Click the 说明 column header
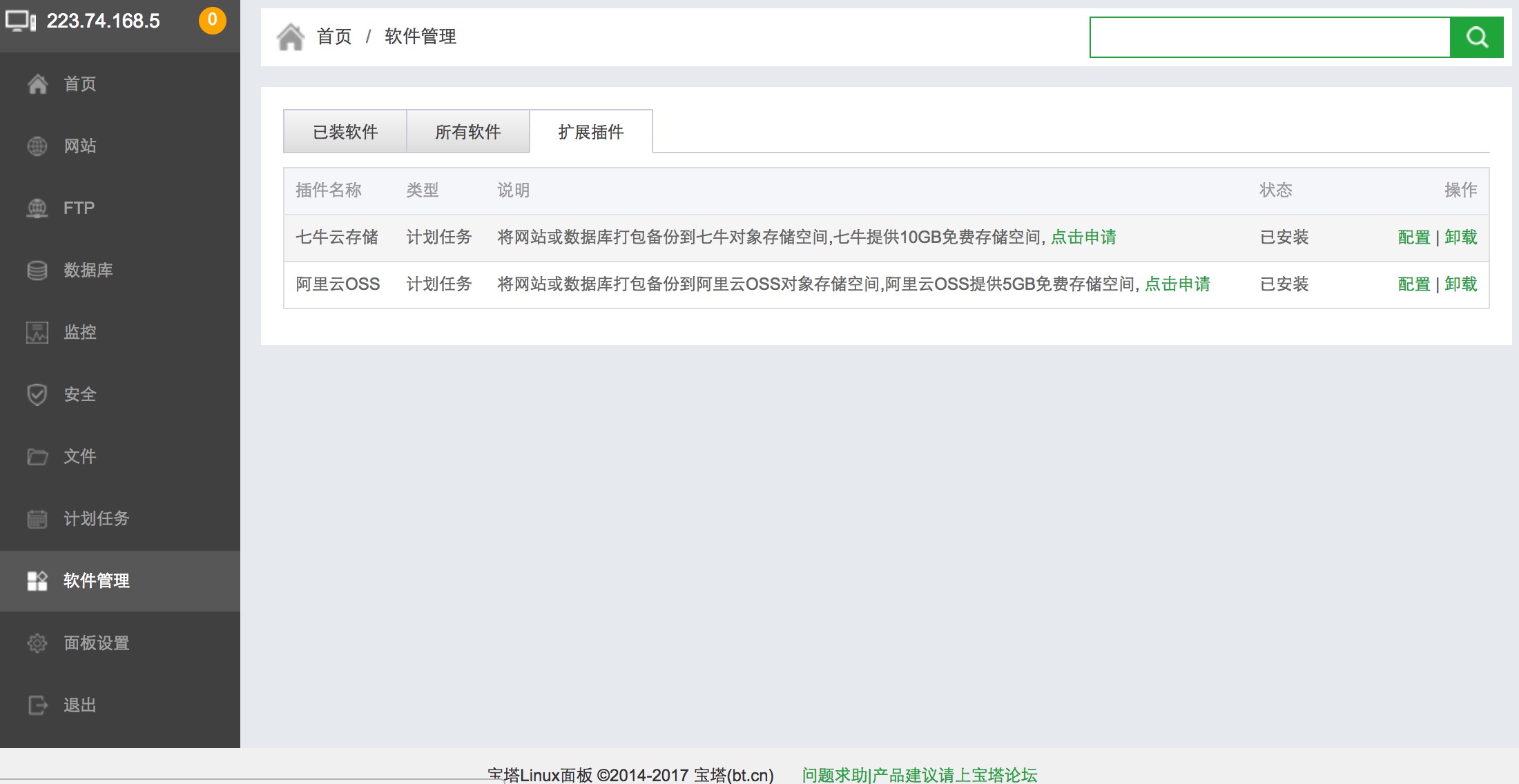The width and height of the screenshot is (1519, 784). point(514,190)
